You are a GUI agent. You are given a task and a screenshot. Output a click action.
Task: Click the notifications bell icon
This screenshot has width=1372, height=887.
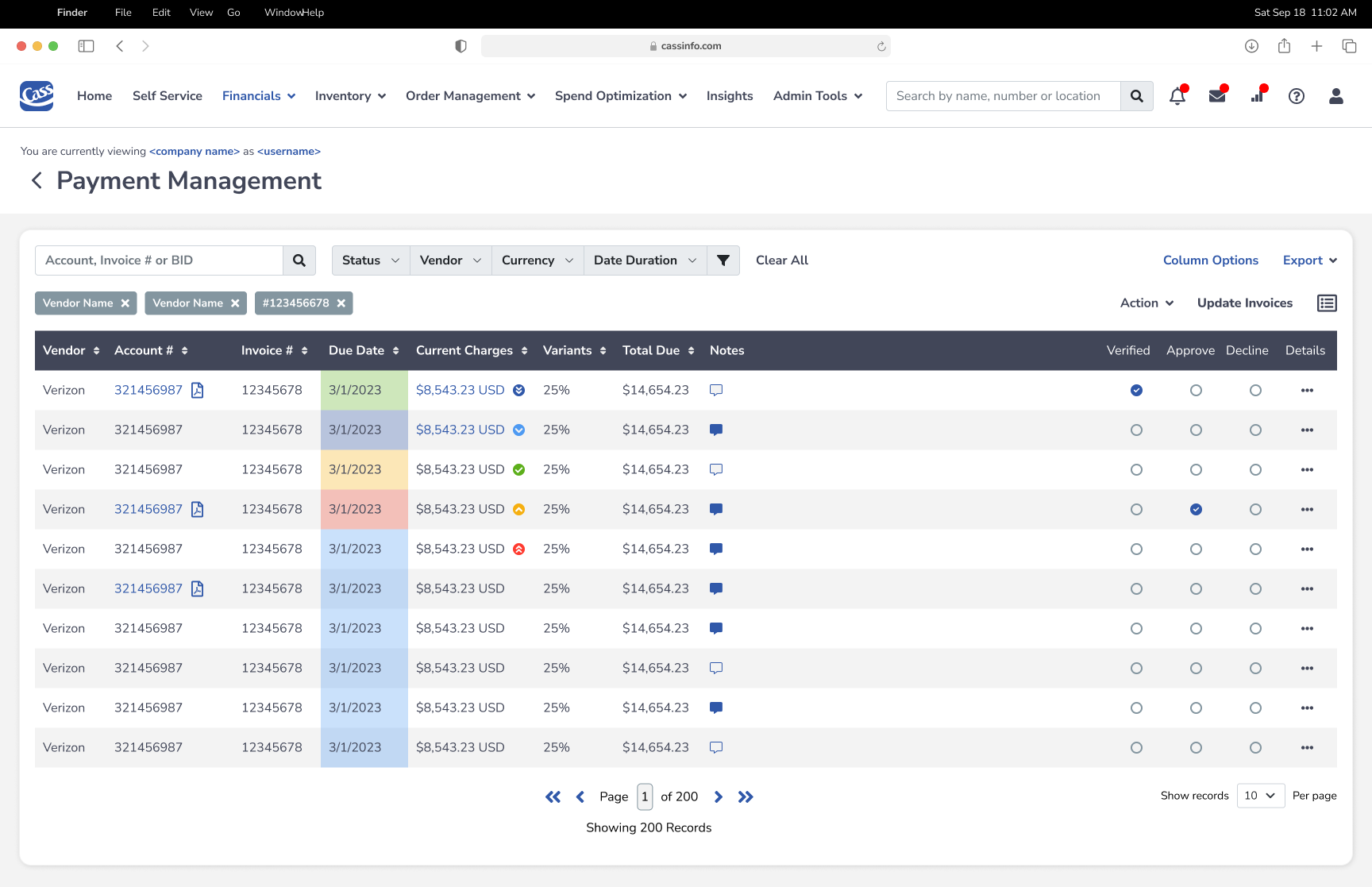(1177, 96)
